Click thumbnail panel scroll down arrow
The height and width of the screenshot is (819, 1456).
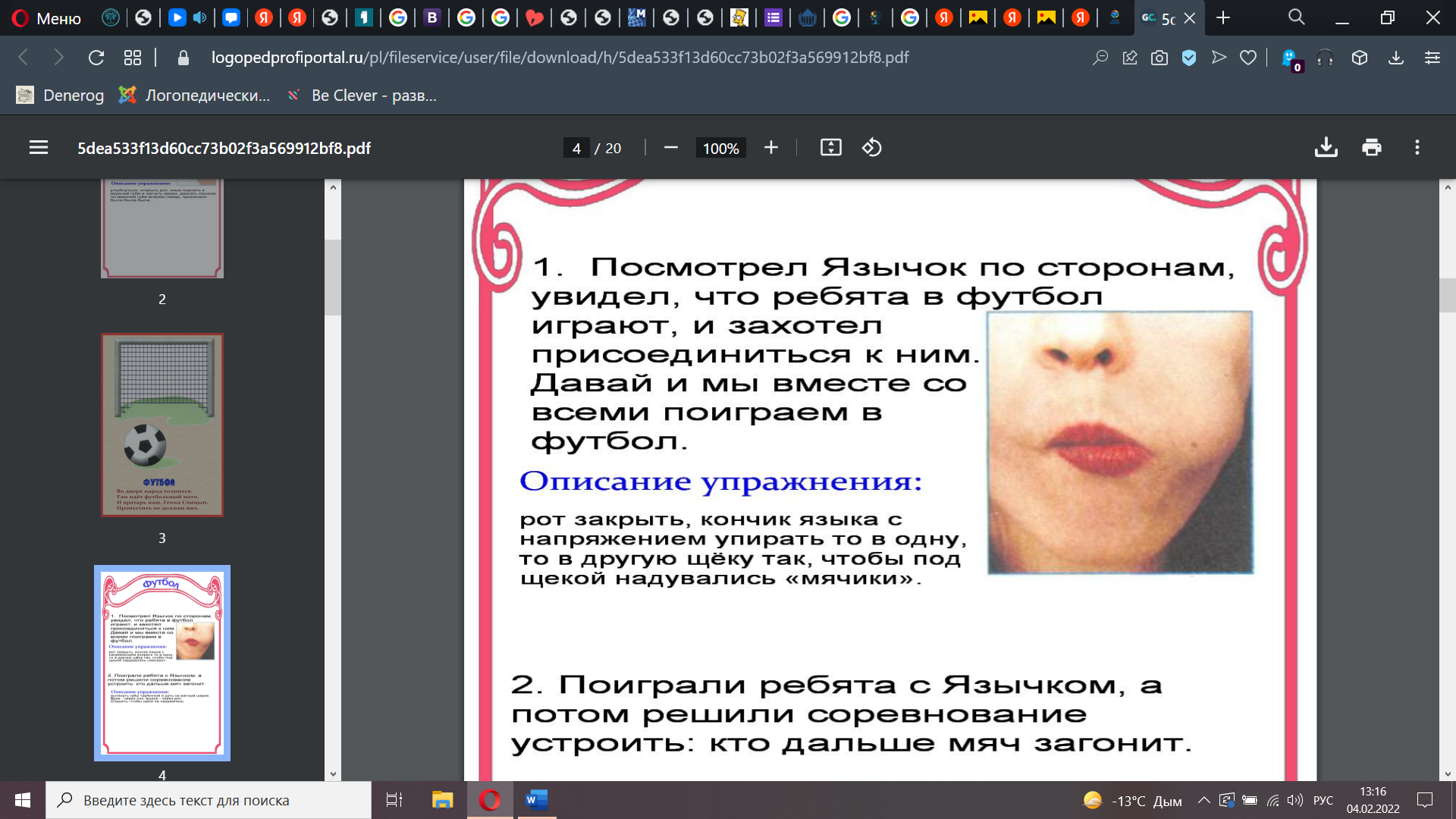pos(333,774)
